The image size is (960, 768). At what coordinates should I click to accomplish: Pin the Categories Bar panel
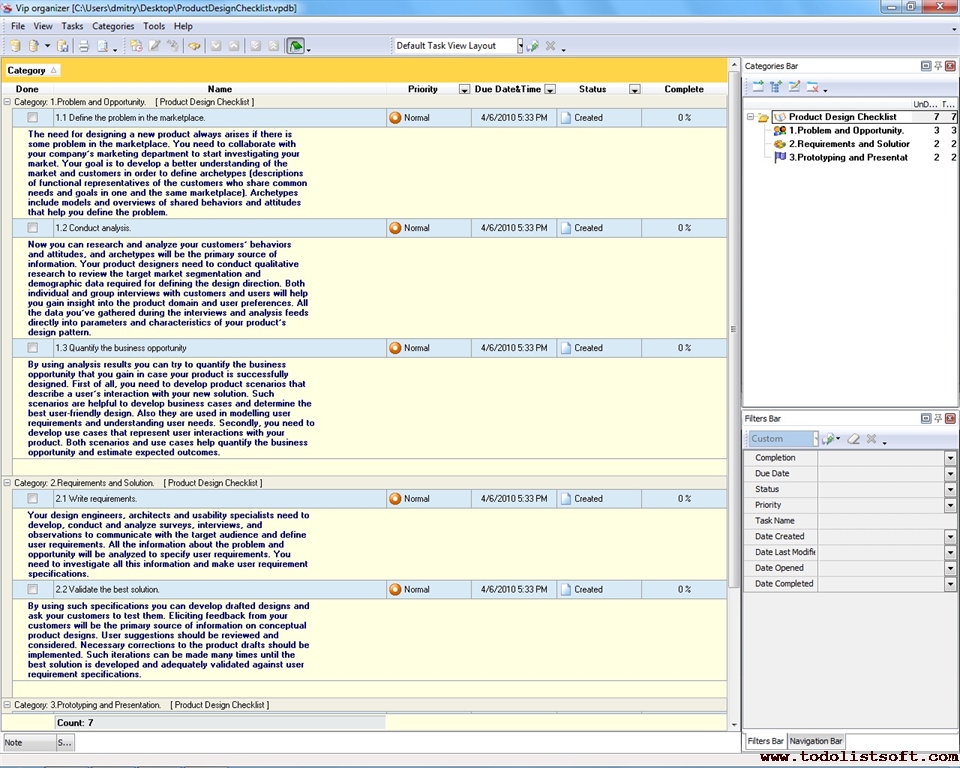coord(938,66)
